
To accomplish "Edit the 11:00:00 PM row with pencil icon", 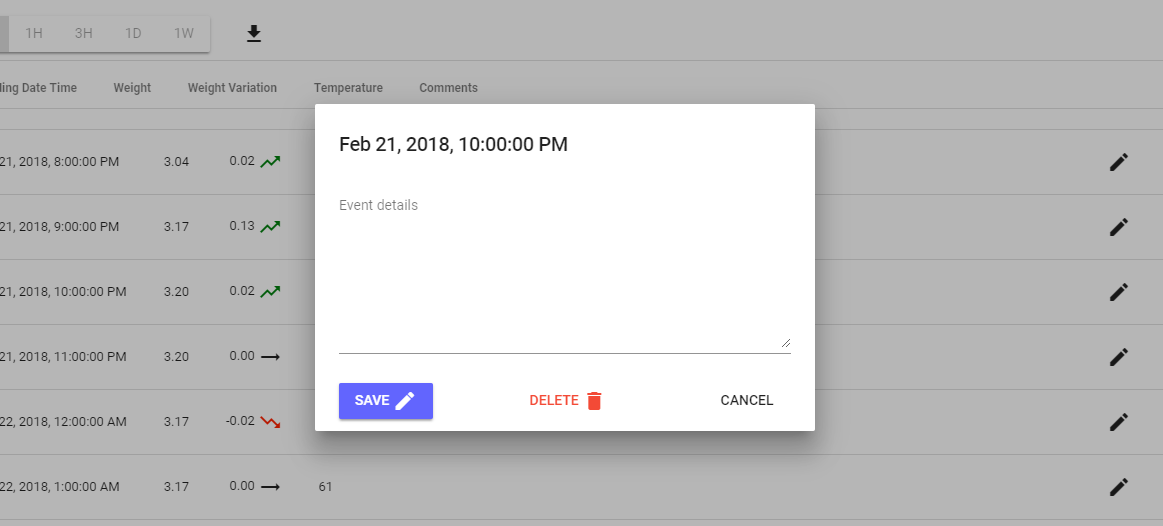I will 1118,357.
